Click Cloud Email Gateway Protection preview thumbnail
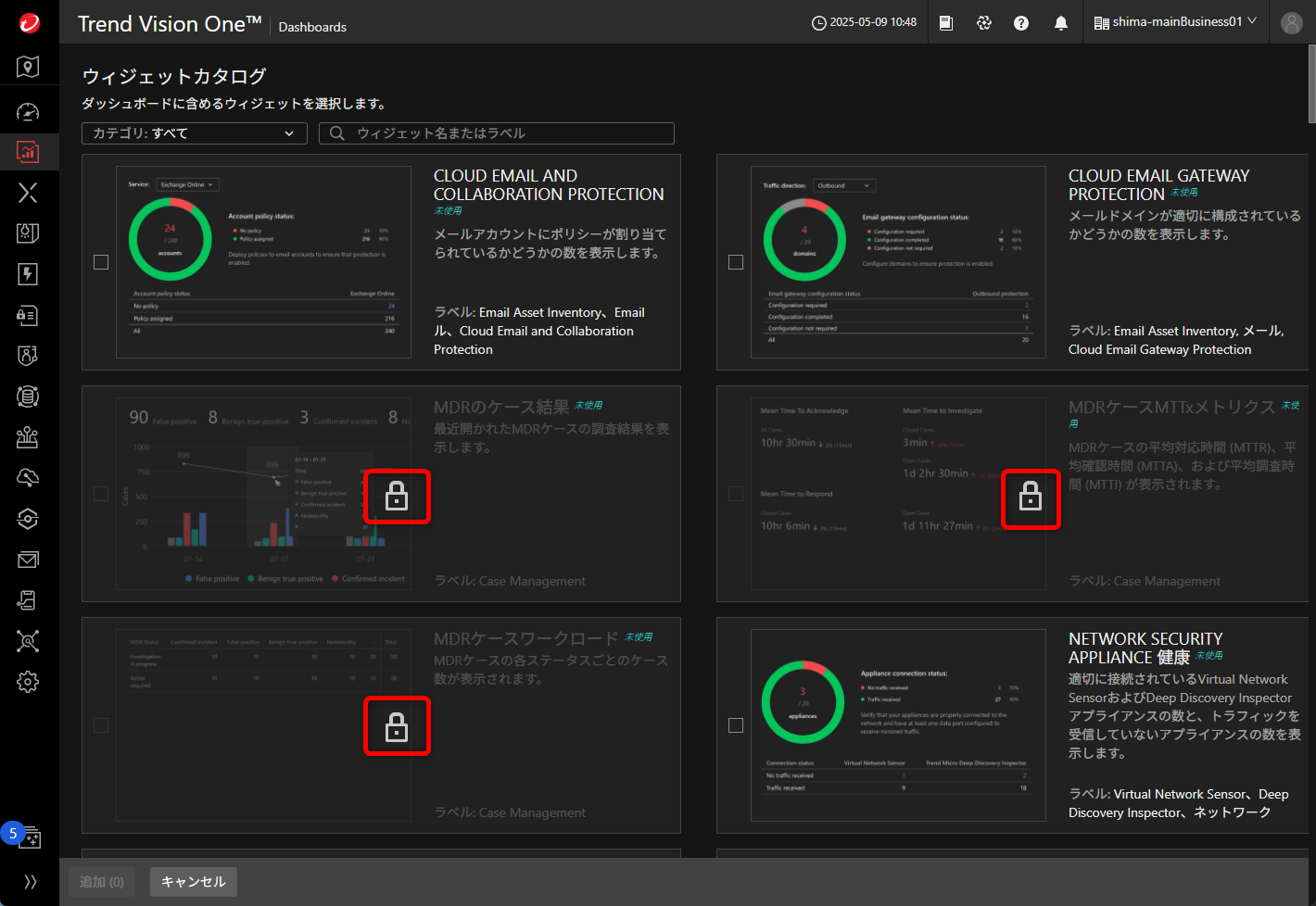 [x=898, y=262]
